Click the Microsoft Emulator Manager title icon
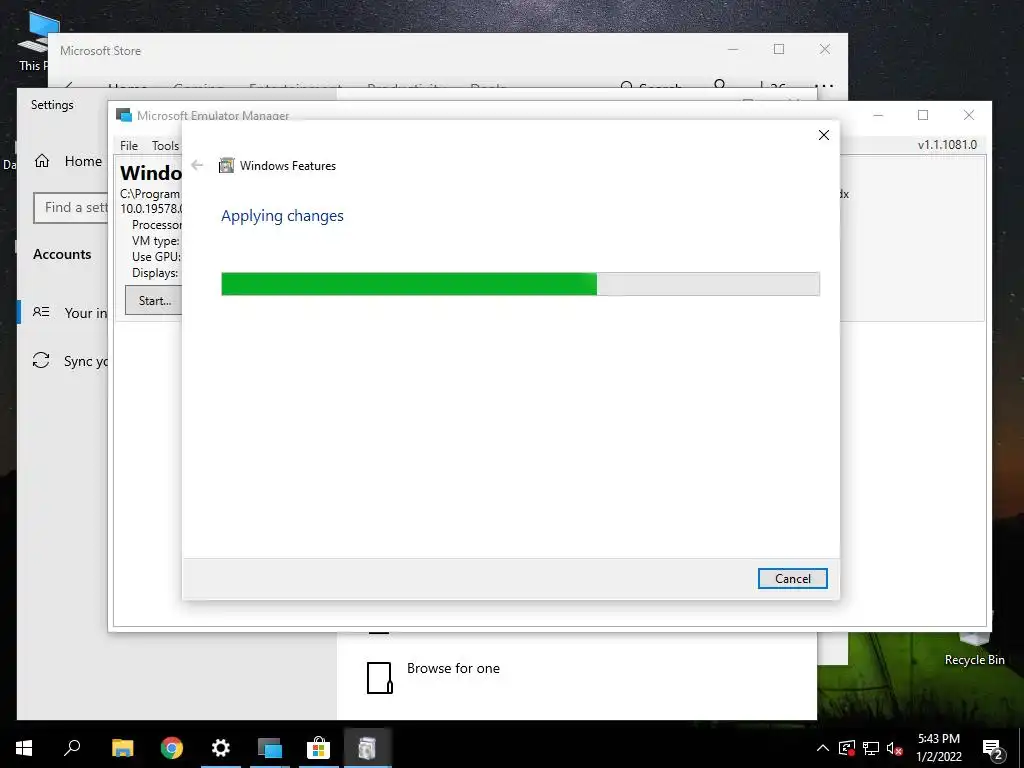This screenshot has height=768, width=1024. pos(124,115)
